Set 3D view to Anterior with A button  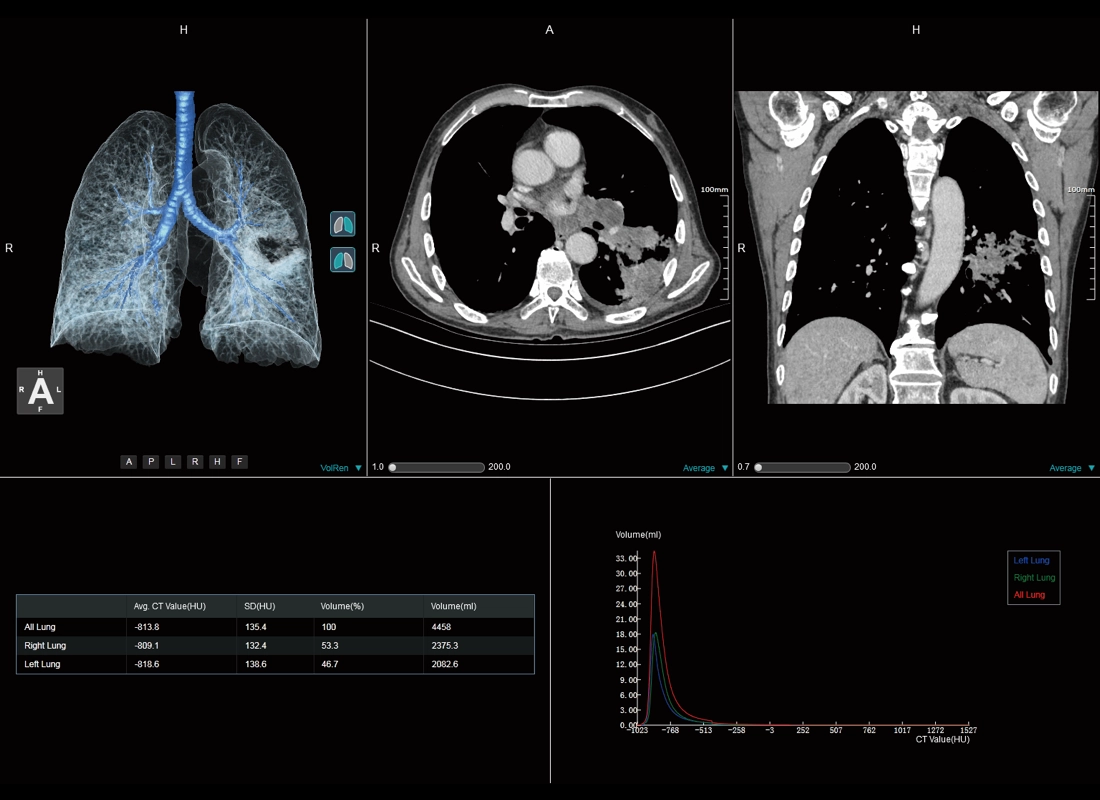129,462
